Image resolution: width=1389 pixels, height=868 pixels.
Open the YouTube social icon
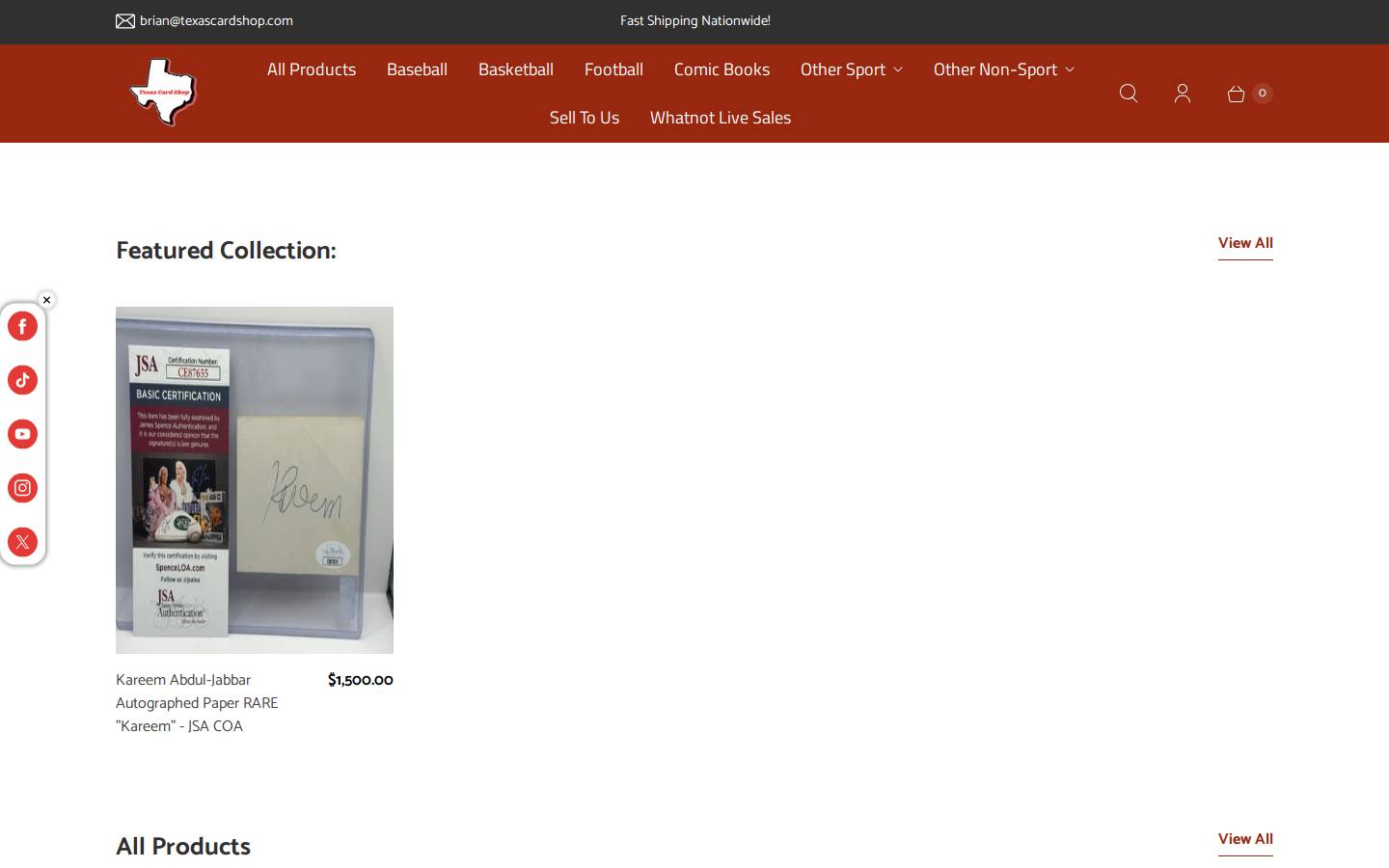[22, 434]
